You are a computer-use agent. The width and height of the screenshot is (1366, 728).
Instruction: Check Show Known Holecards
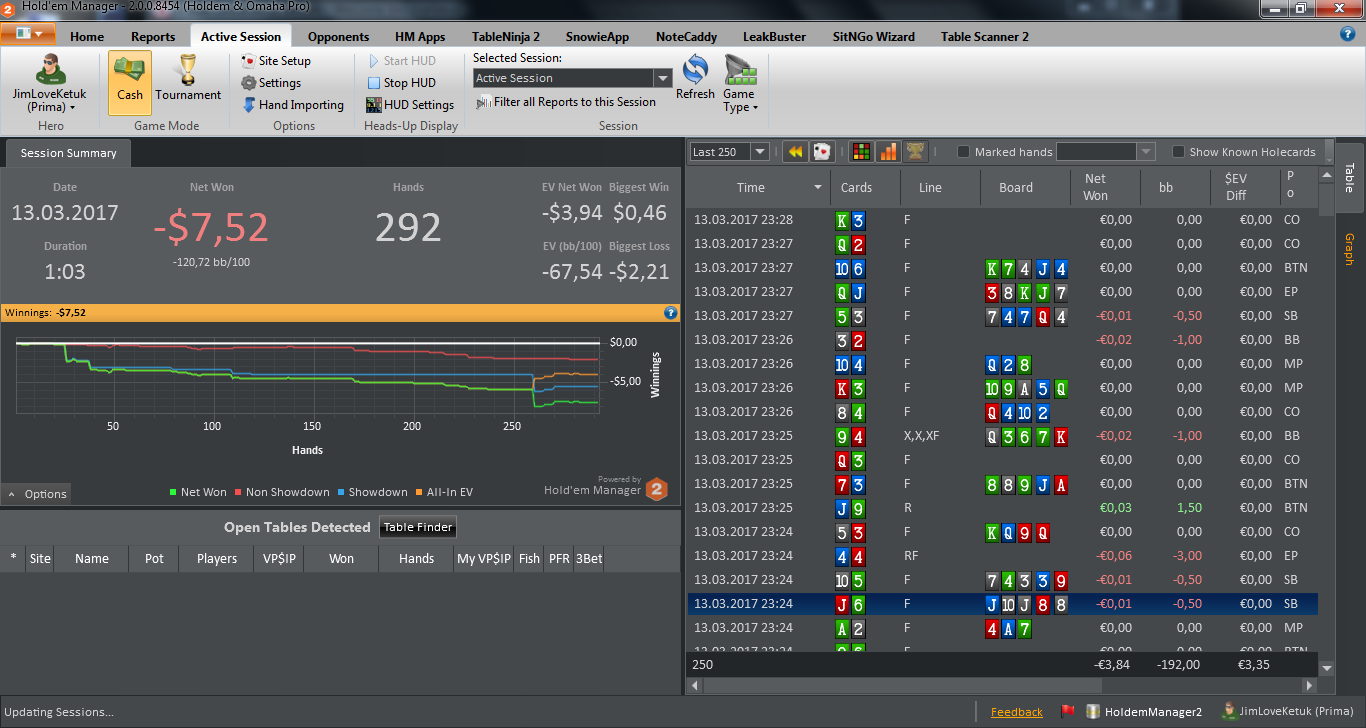coord(1179,152)
